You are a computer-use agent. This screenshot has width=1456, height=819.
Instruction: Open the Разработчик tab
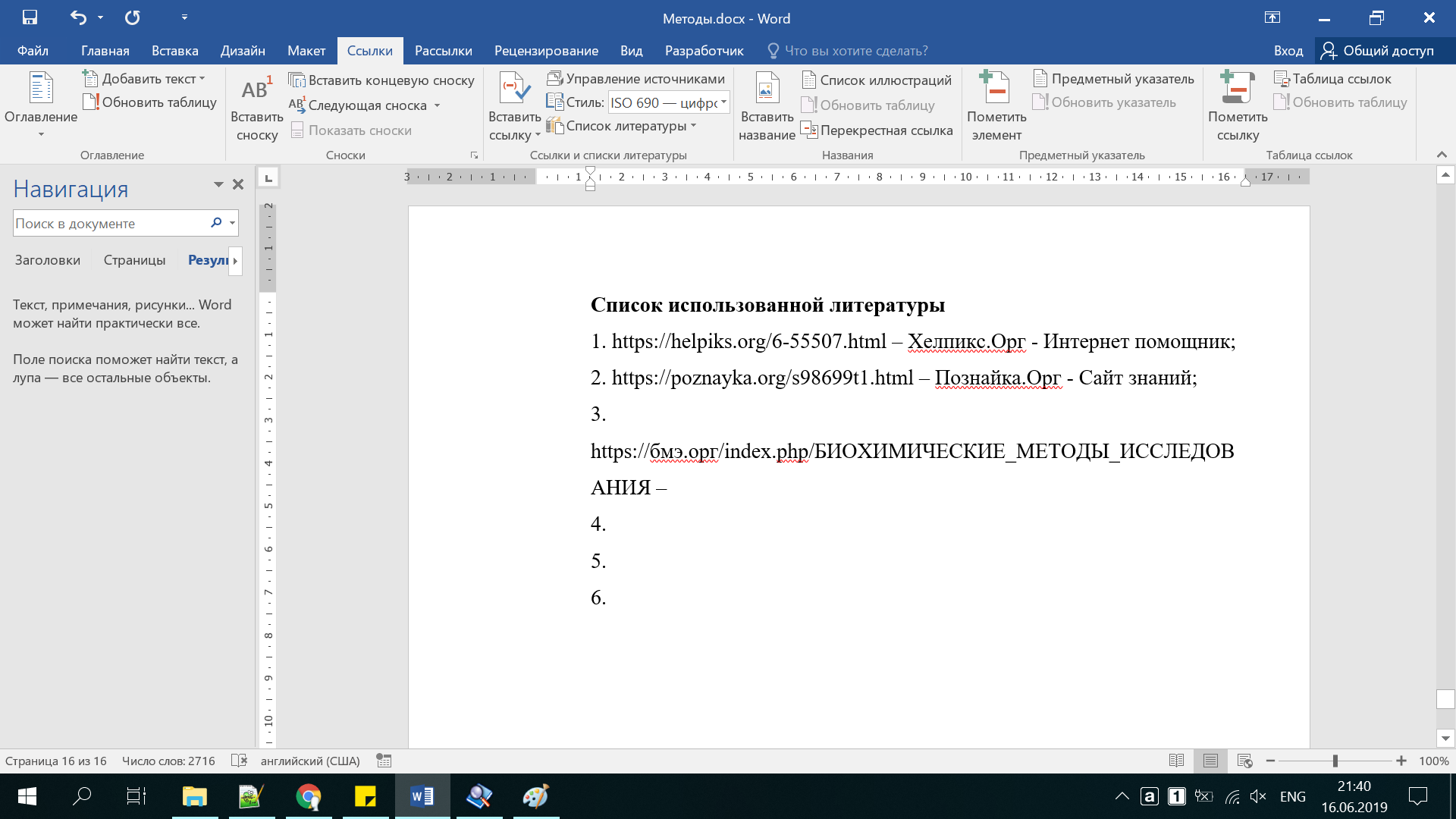pyautogui.click(x=704, y=51)
